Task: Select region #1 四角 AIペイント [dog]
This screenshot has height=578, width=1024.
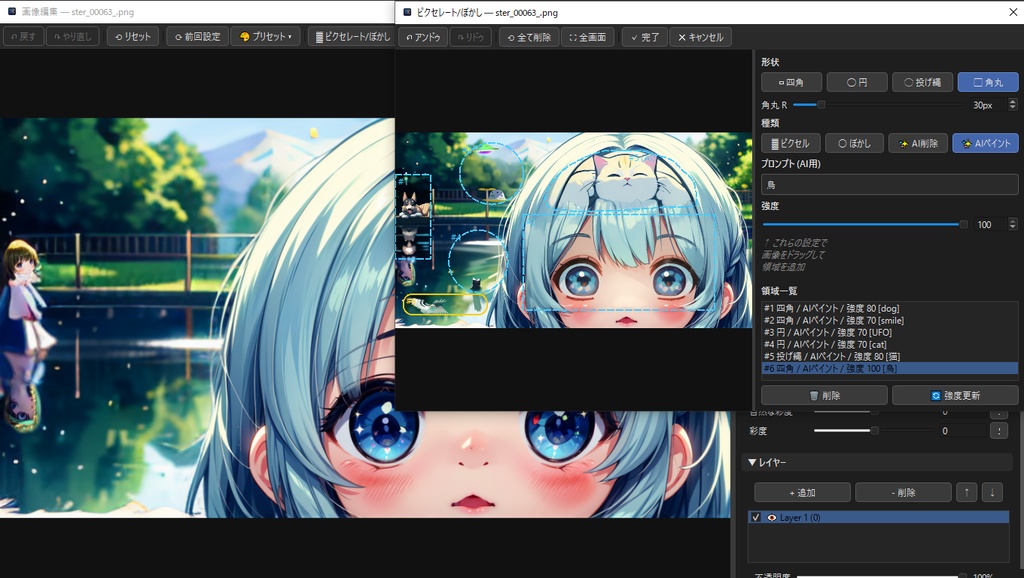Action: pyautogui.click(x=889, y=308)
